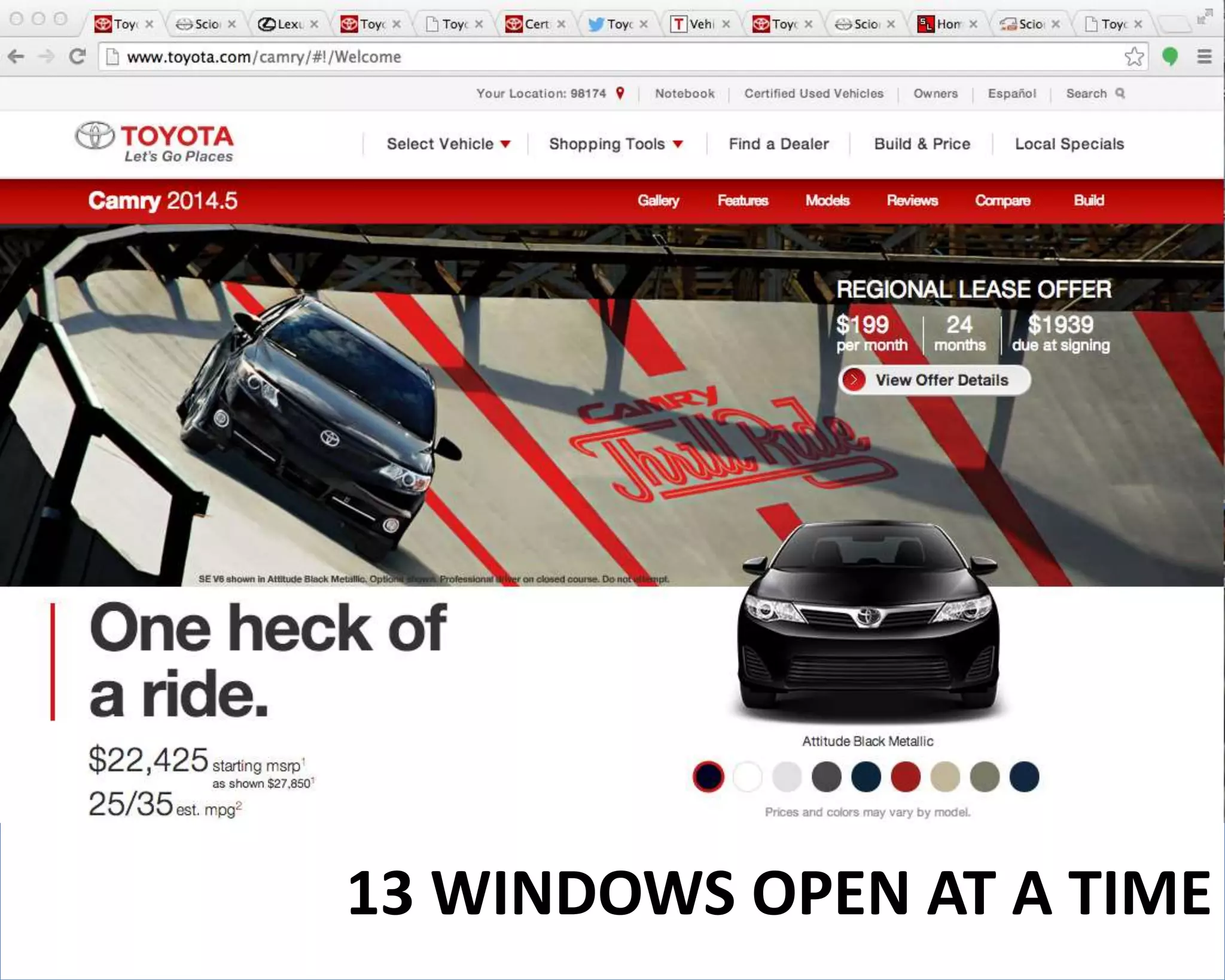The width and height of the screenshot is (1225, 980).
Task: Switch to the Certified tab
Action: [x=536, y=24]
